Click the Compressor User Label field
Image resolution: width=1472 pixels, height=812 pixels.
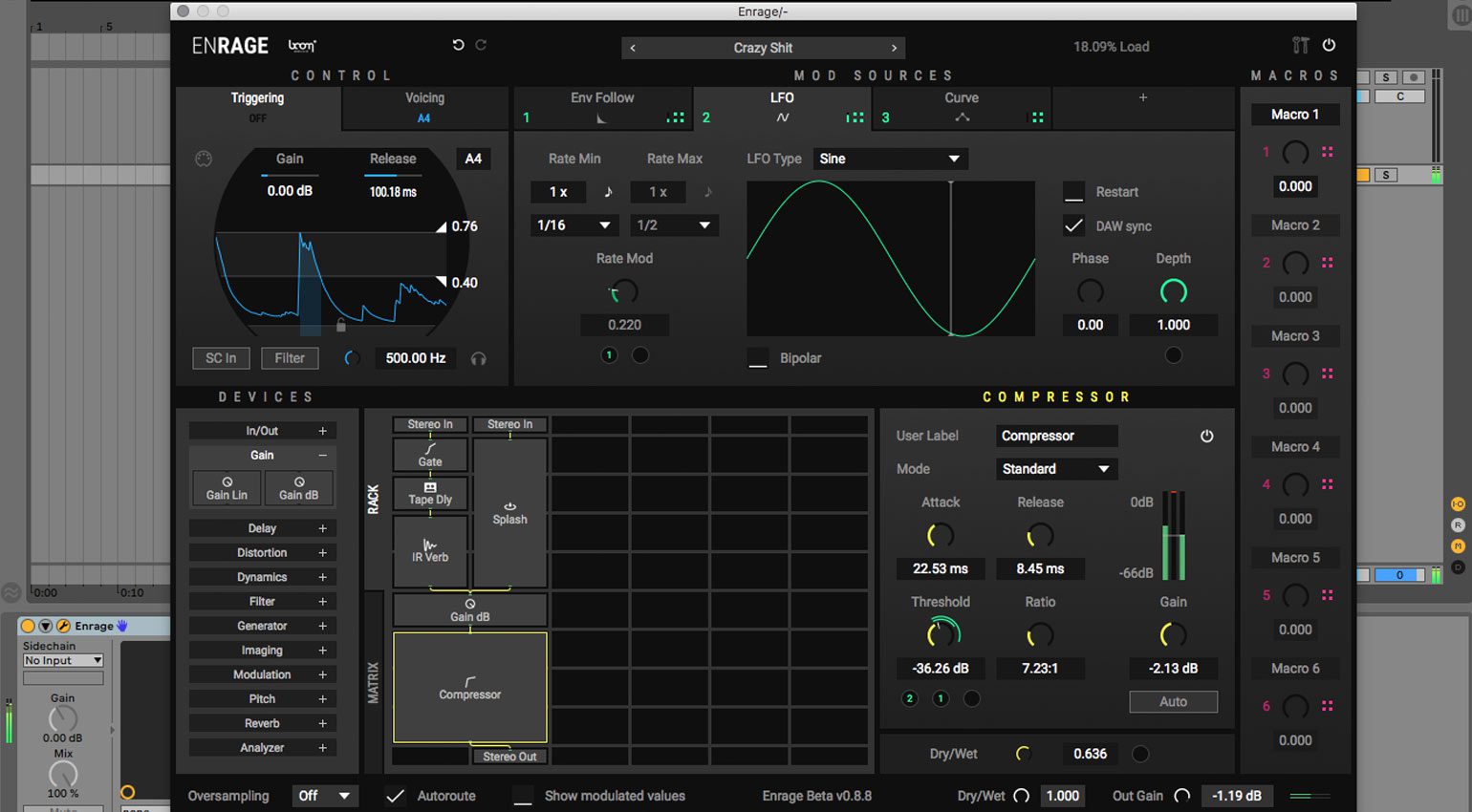[x=1056, y=436]
